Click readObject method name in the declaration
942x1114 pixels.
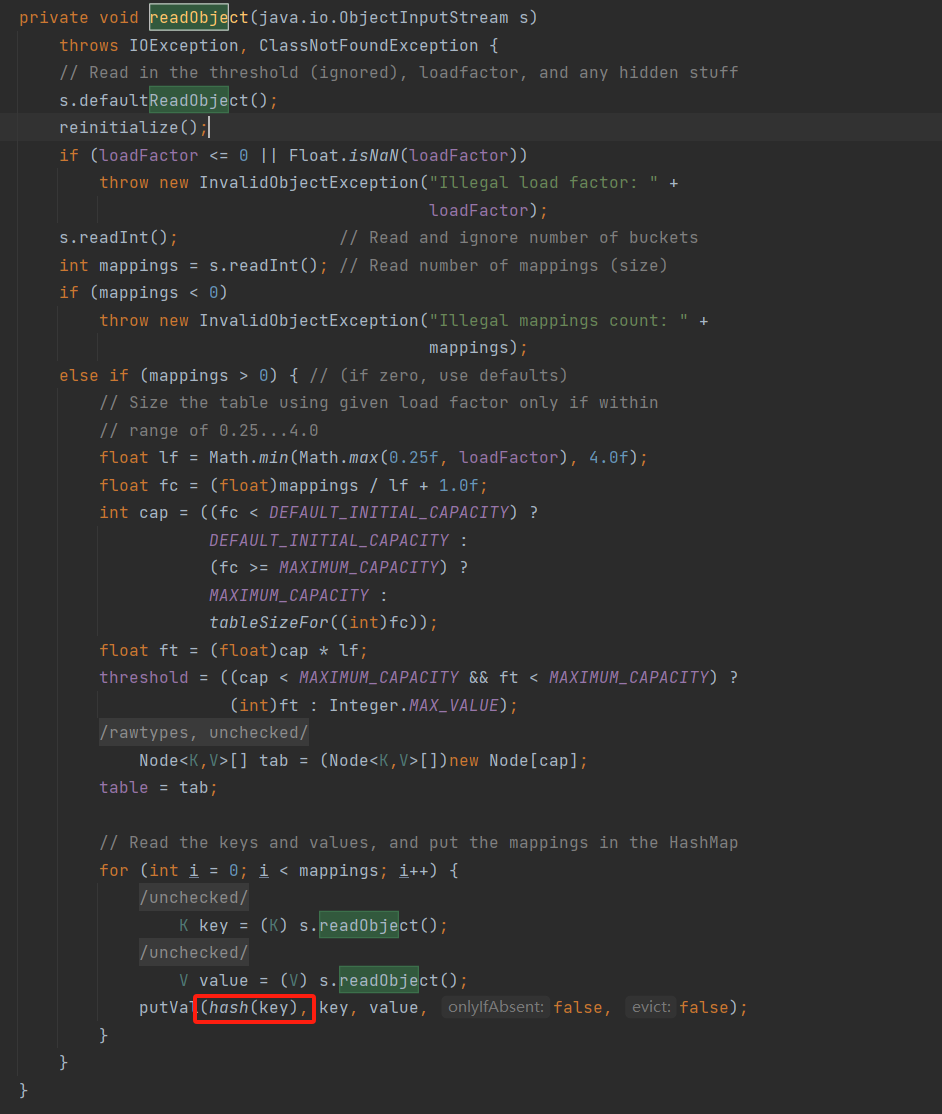tap(199, 18)
